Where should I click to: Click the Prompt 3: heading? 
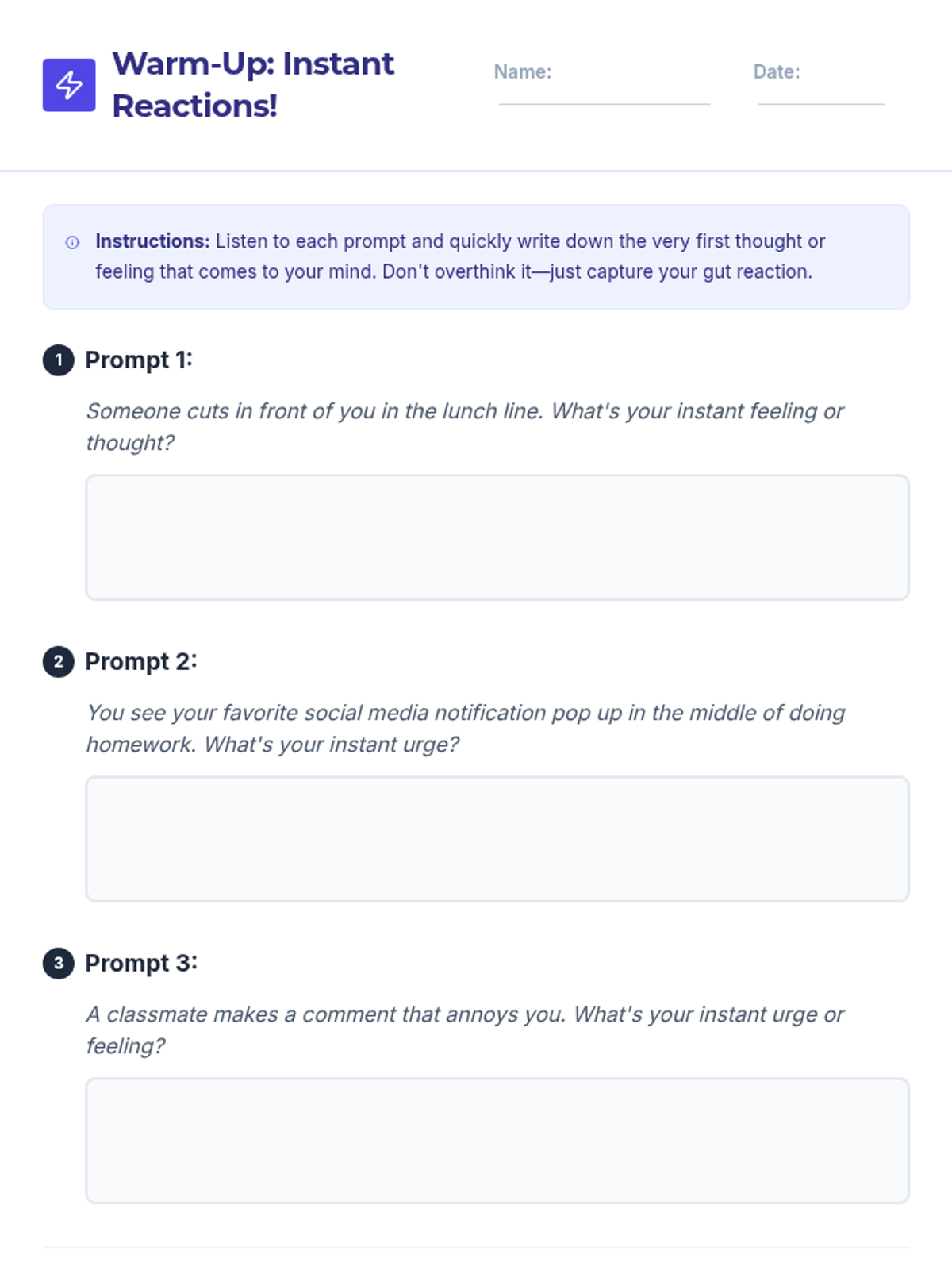coord(141,964)
